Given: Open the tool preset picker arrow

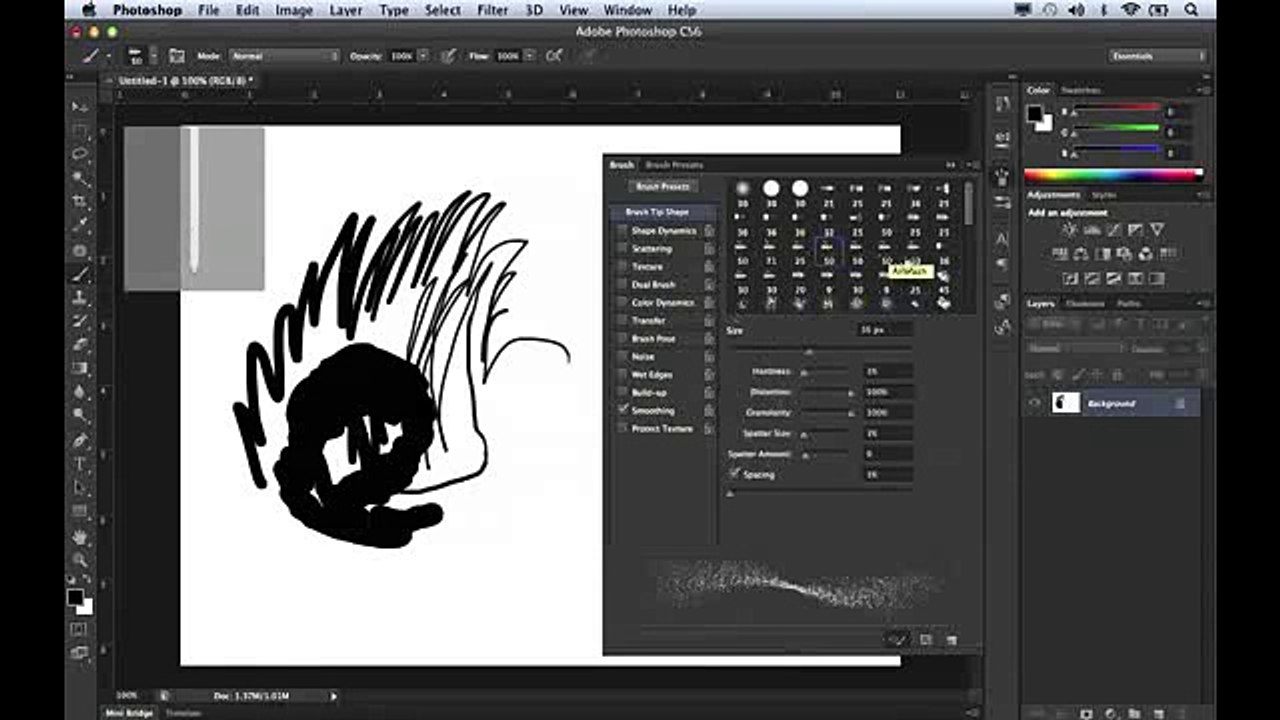Looking at the screenshot, I should 107,56.
